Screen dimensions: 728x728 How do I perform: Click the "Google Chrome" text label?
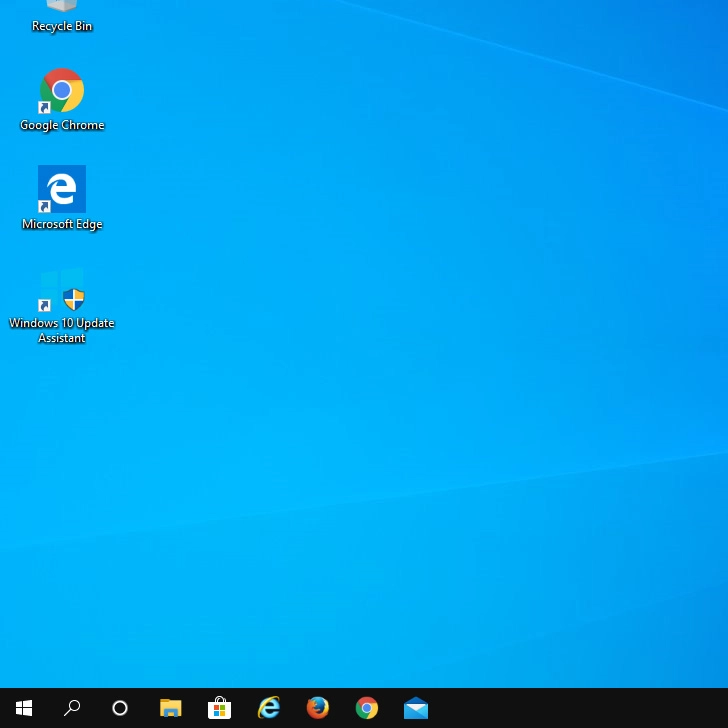pyautogui.click(x=62, y=126)
